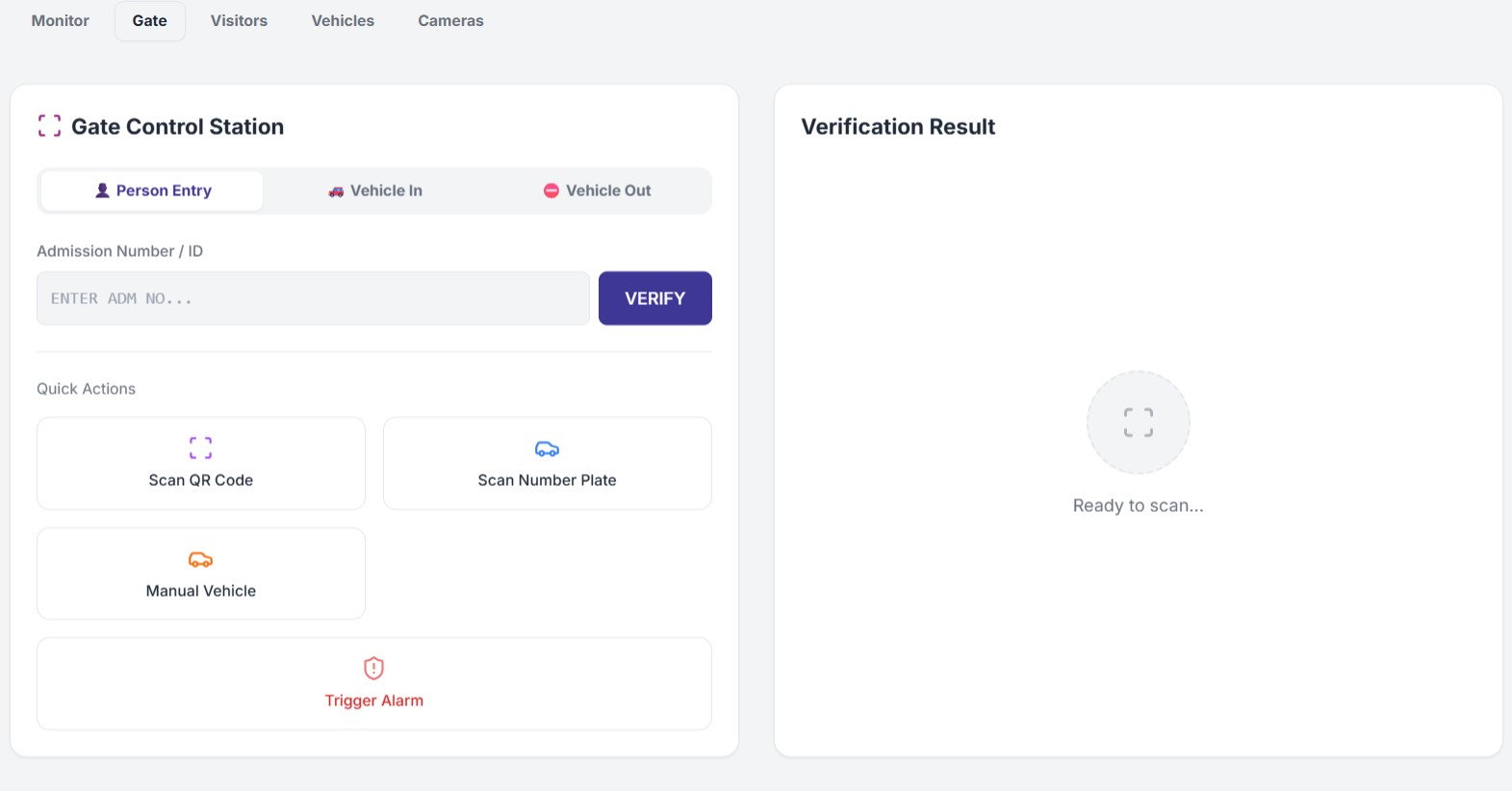Switch mode to Vehicle Out
Image resolution: width=1512 pixels, height=791 pixels.
click(x=598, y=191)
